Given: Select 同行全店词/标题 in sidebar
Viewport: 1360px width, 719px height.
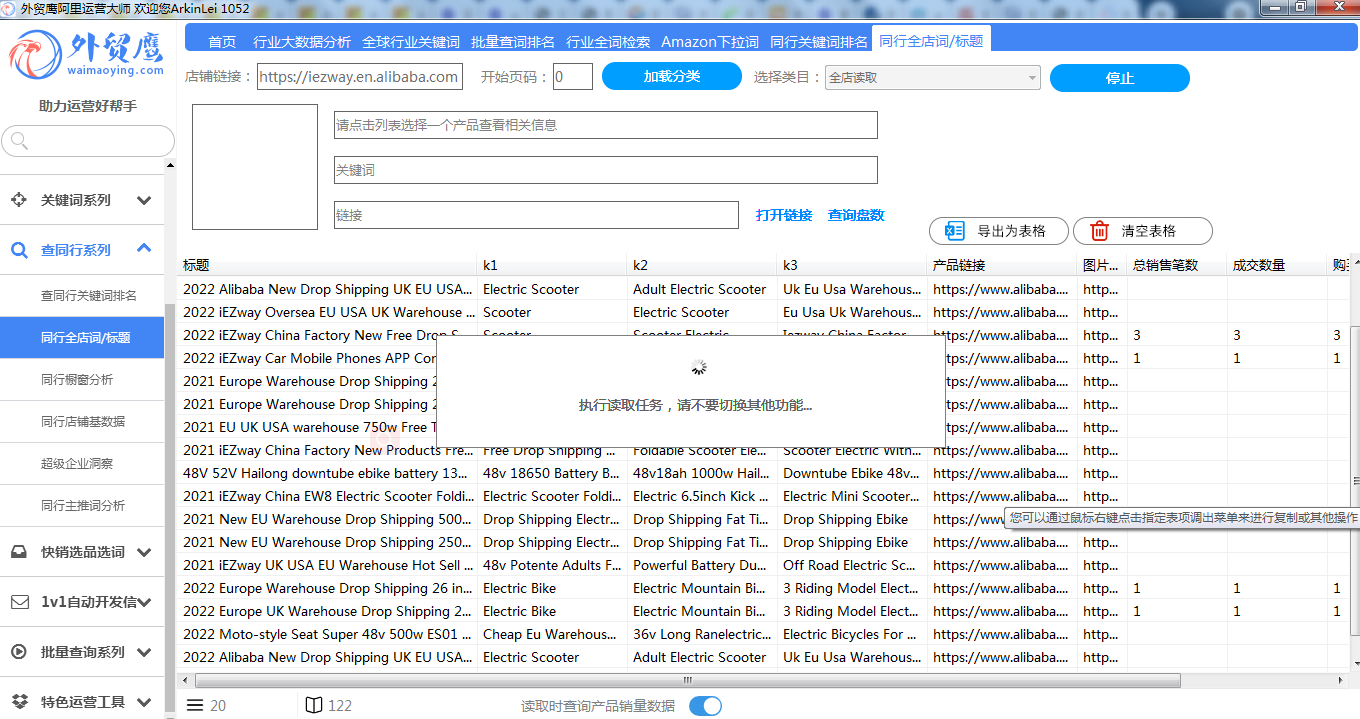Looking at the screenshot, I should [x=82, y=338].
